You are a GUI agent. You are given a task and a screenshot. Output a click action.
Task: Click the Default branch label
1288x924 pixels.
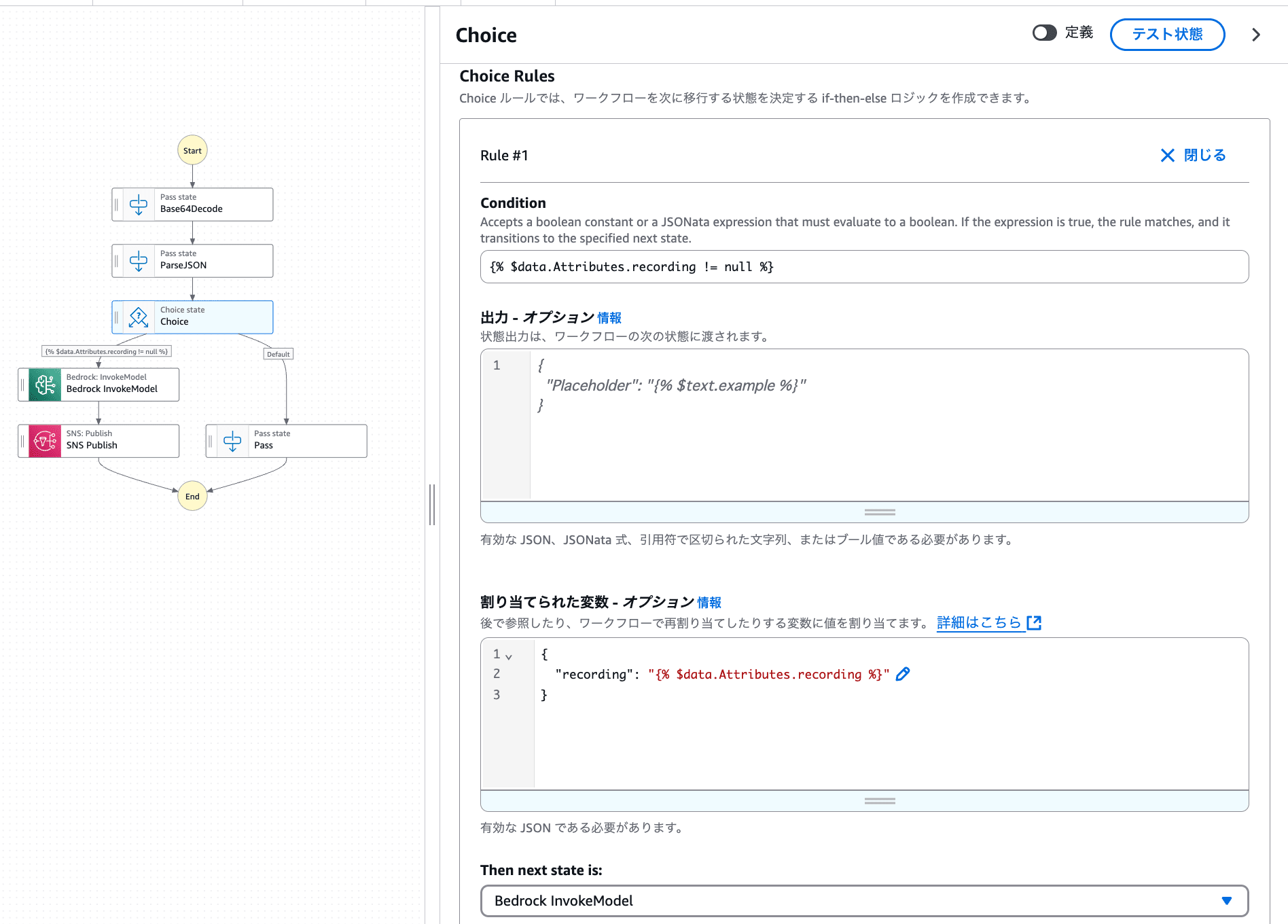tap(278, 354)
